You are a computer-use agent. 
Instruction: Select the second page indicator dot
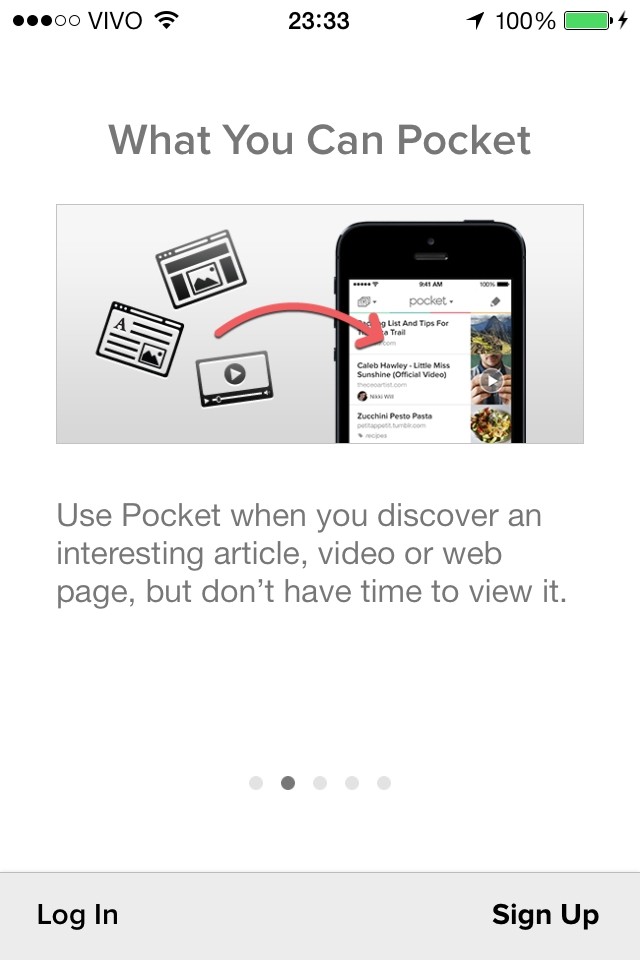click(288, 782)
